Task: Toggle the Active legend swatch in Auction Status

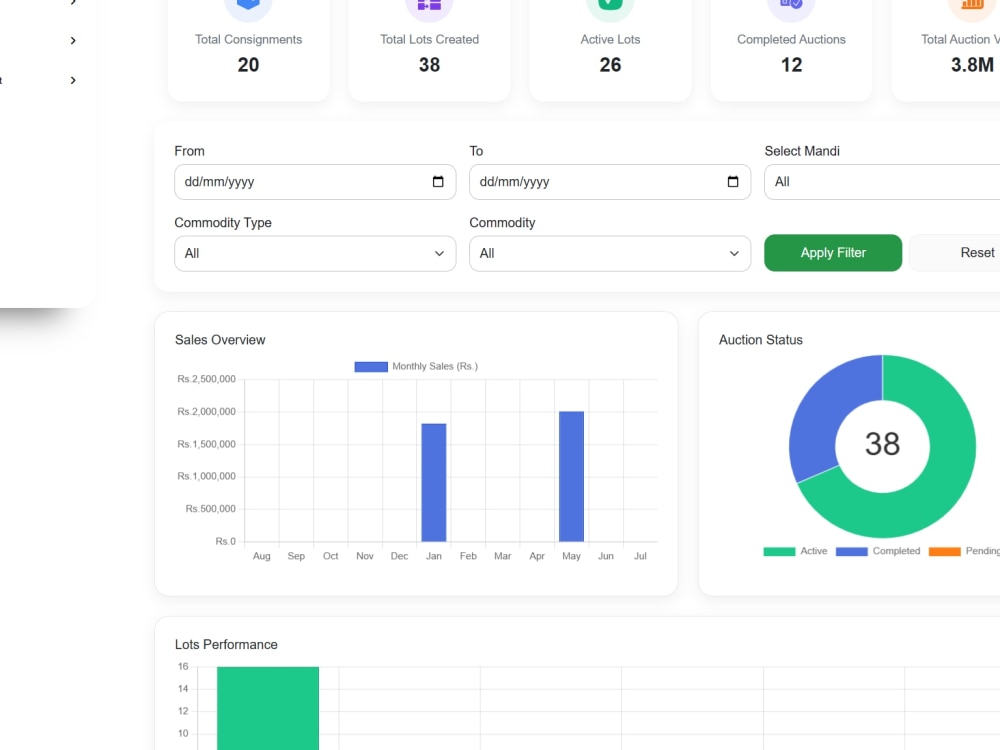Action: [779, 552]
